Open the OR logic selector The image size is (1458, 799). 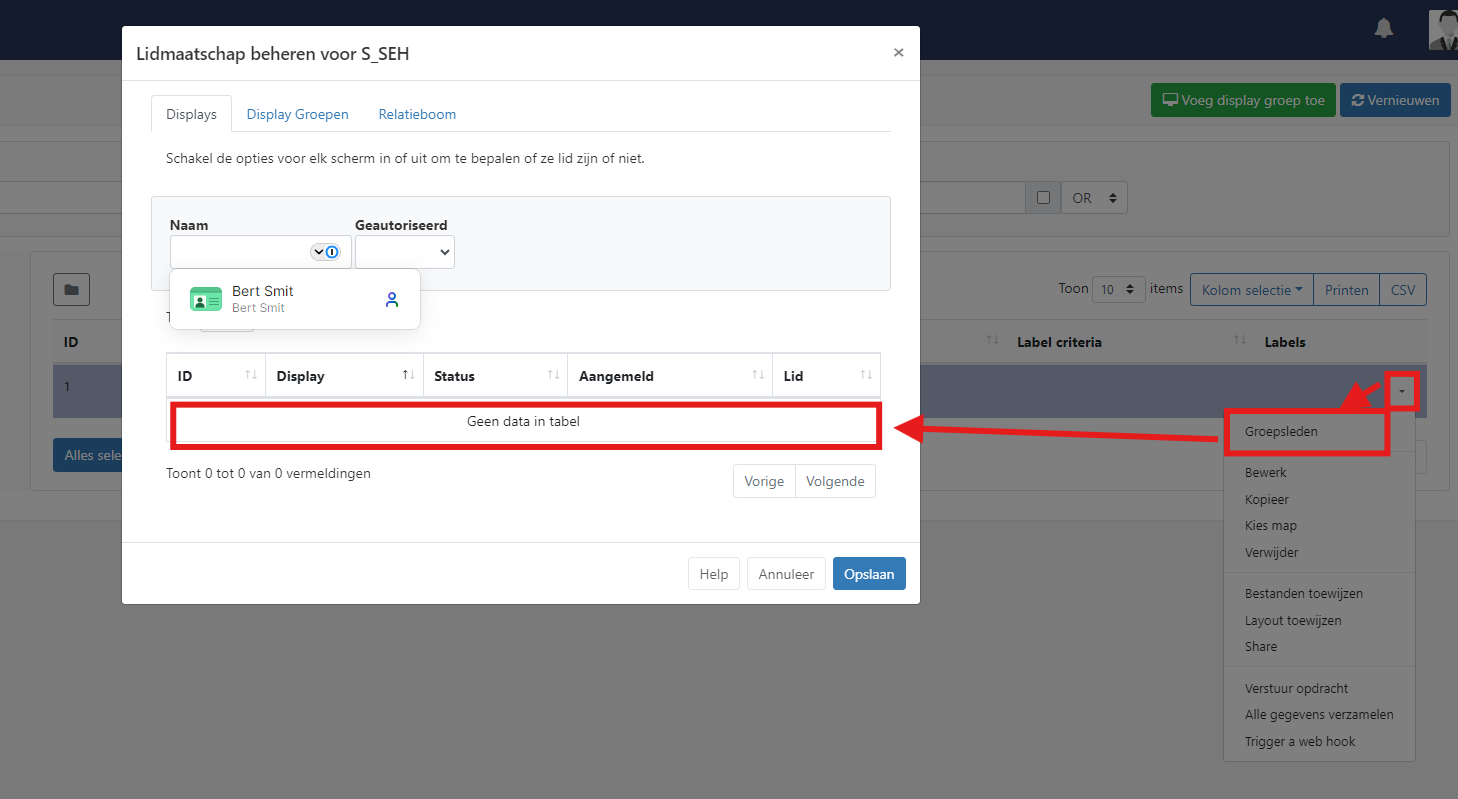pyautogui.click(x=1094, y=198)
